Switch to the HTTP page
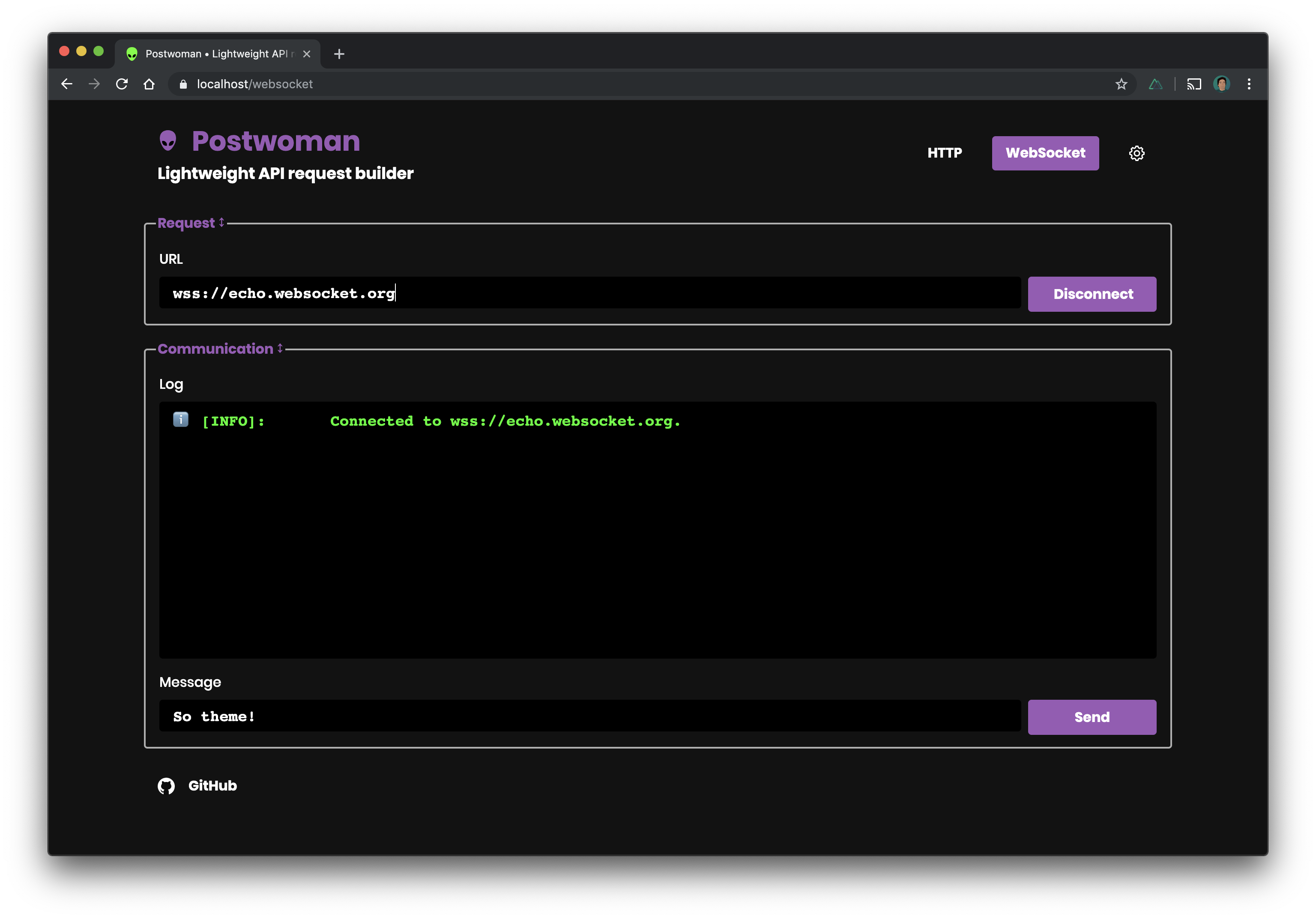The width and height of the screenshot is (1316, 919). 945,153
